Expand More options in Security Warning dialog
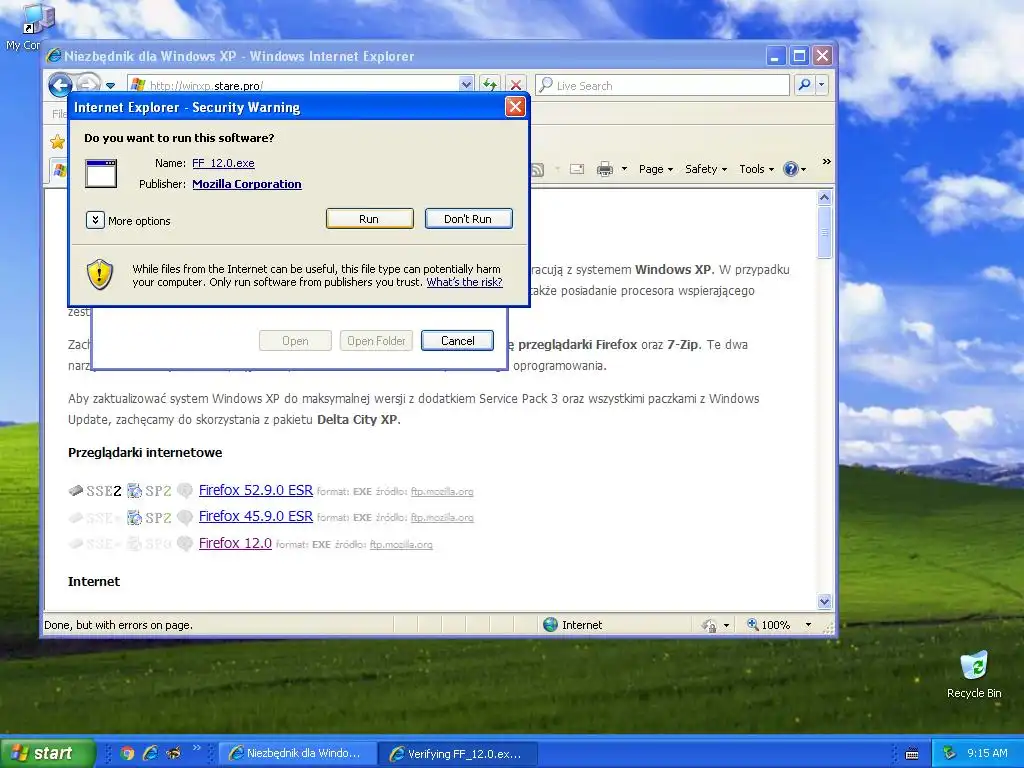Screen dimensions: 1024x768 (95, 220)
